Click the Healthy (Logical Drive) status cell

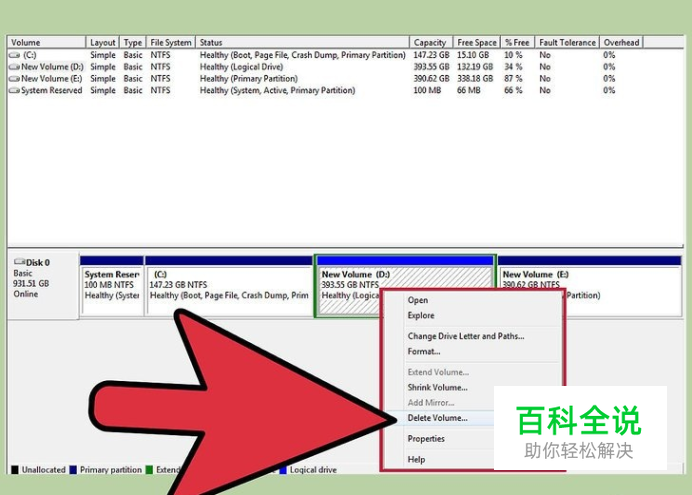241,67
